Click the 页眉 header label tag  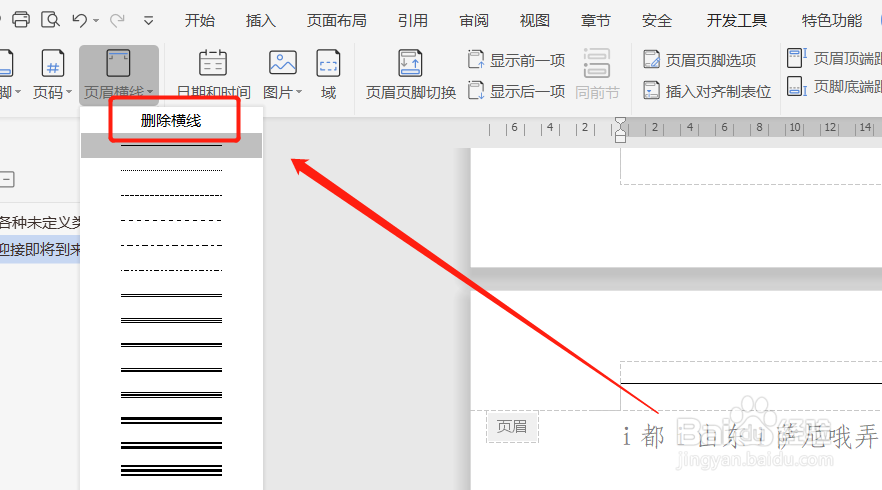512,426
